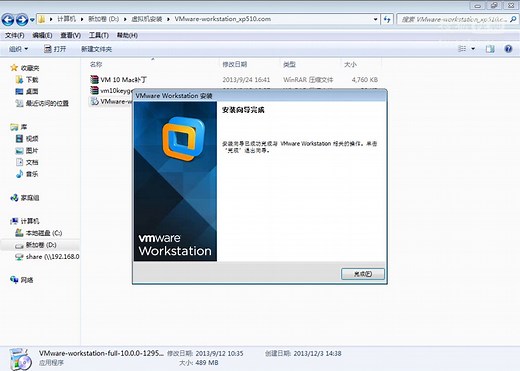Select 计算机 in navigation pane
The width and height of the screenshot is (520, 371).
[30, 221]
